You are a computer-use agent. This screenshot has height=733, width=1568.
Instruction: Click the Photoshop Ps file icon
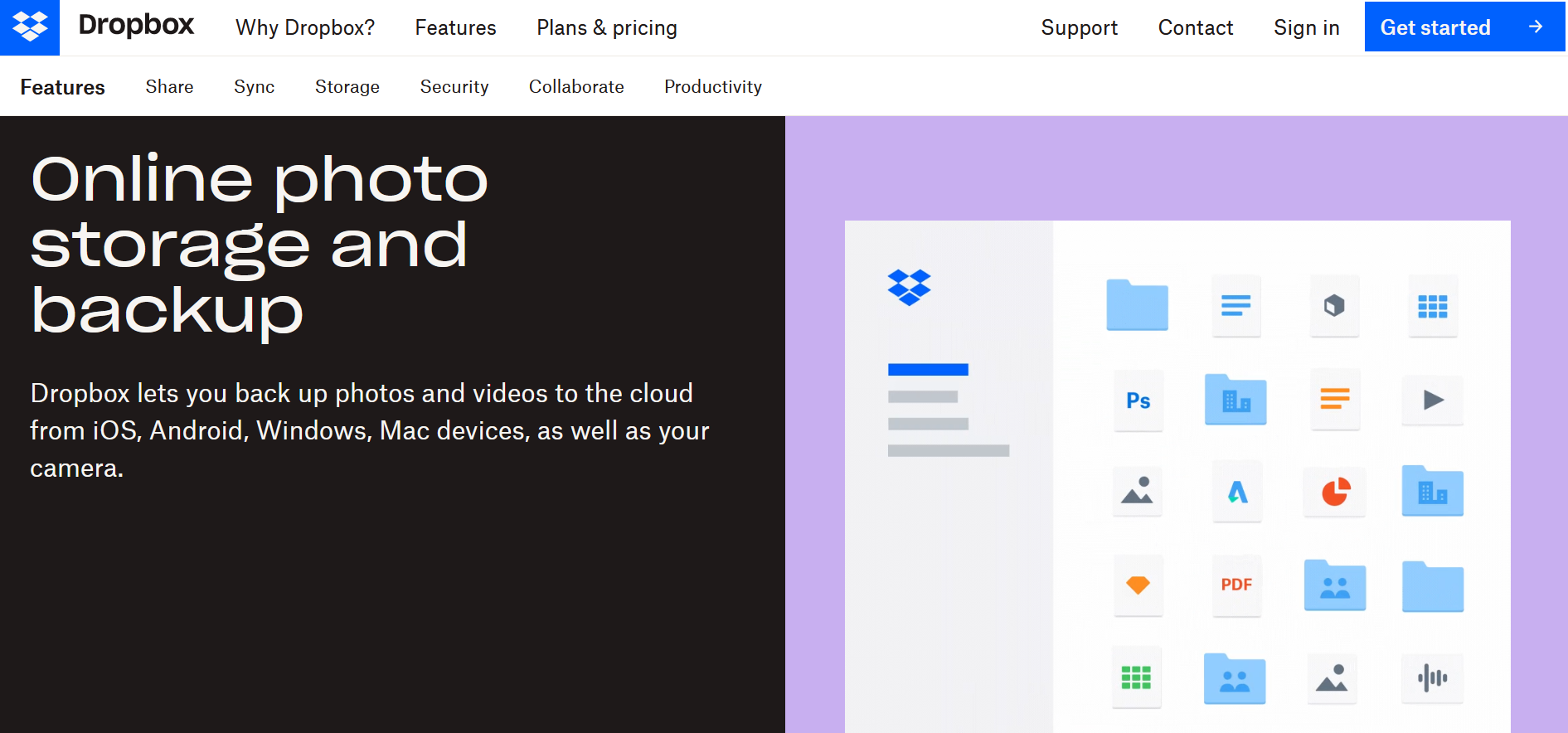1138,400
